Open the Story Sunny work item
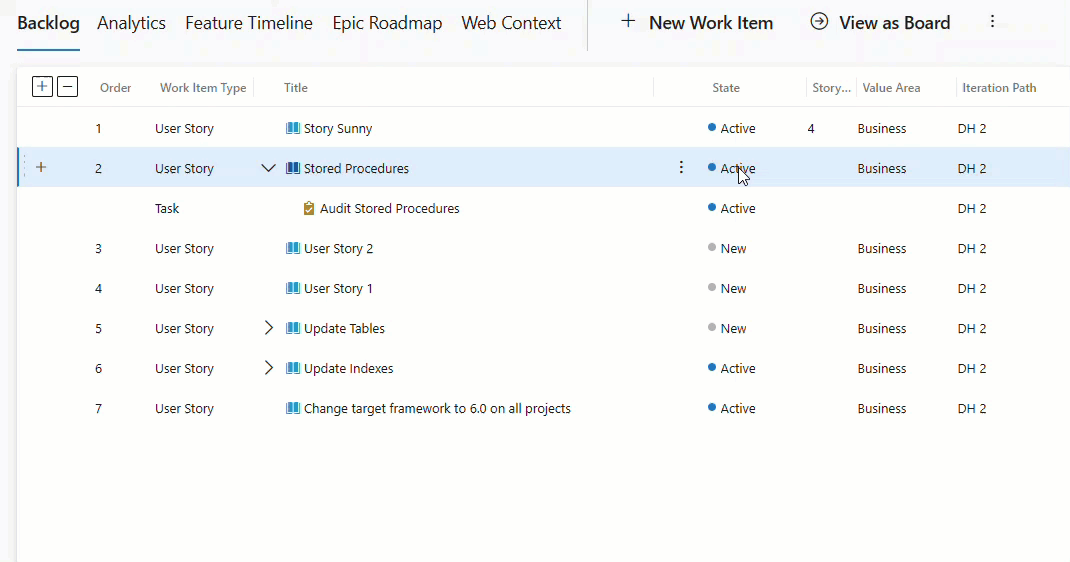The height and width of the screenshot is (562, 1070). tap(338, 128)
